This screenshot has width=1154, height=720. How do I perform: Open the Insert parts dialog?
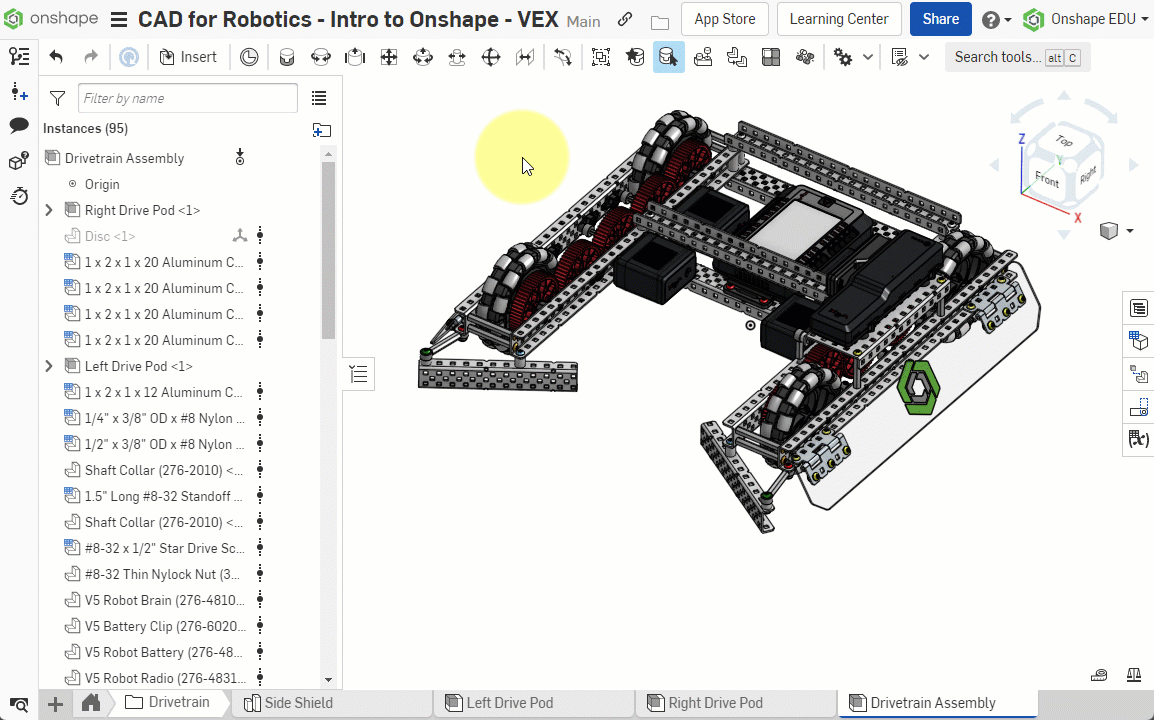click(187, 57)
